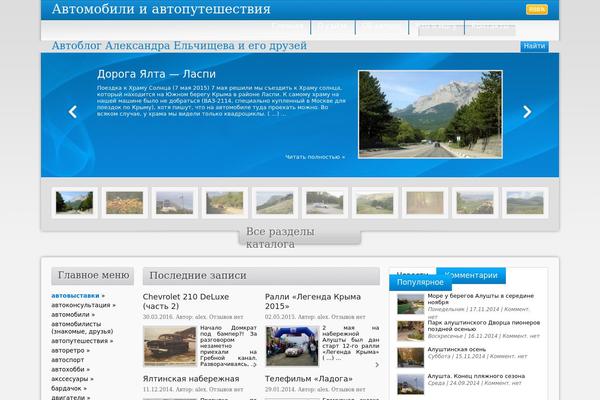The image size is (600, 400).
Task: Click the Последние записи heading
Action: (x=261, y=276)
